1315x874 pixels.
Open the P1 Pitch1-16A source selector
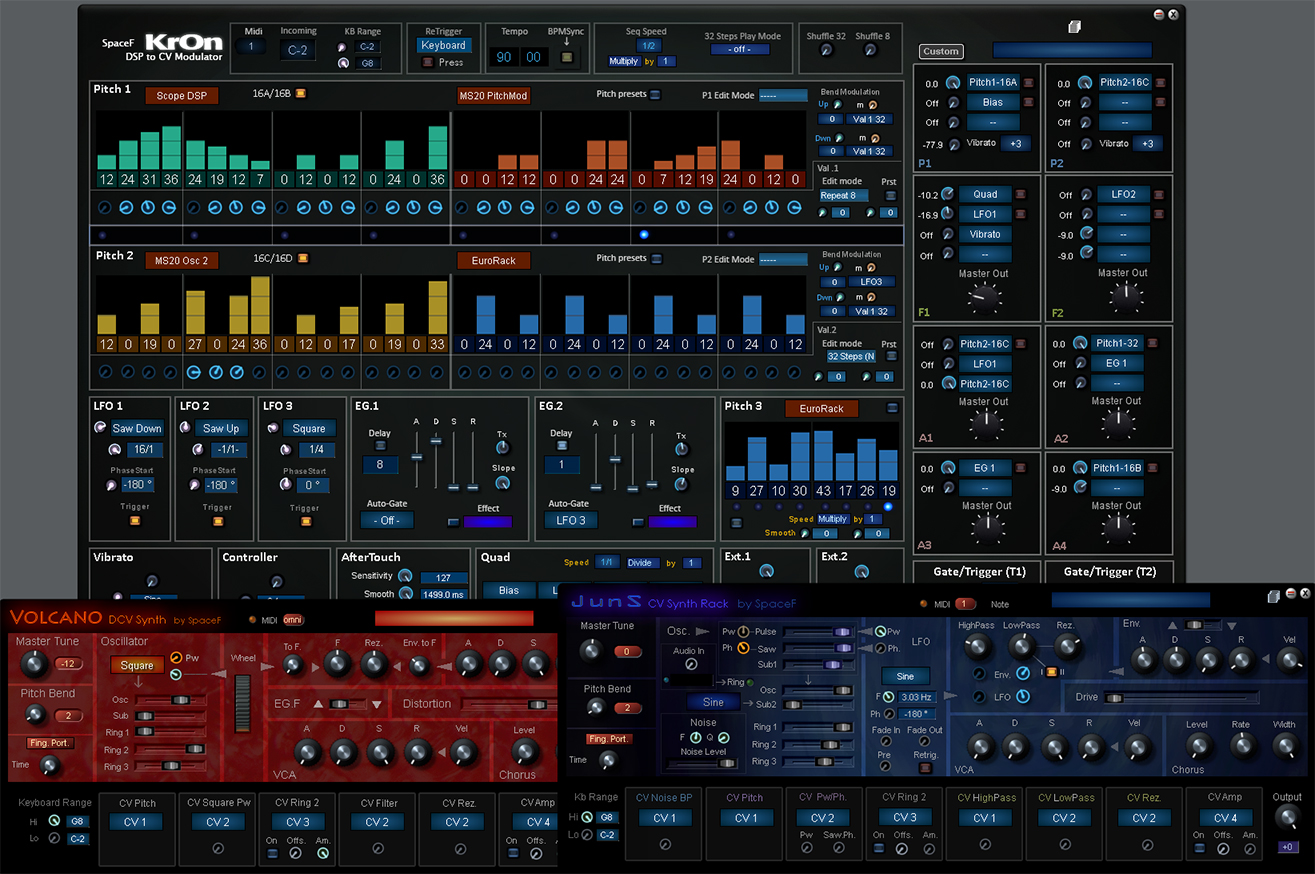click(x=992, y=83)
